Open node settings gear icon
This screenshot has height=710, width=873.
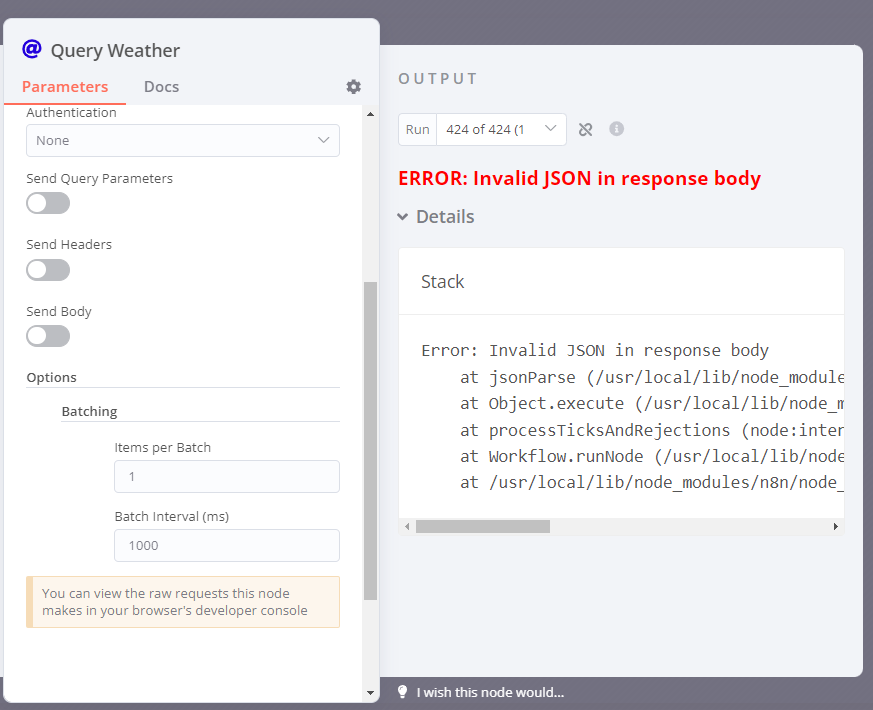point(354,87)
